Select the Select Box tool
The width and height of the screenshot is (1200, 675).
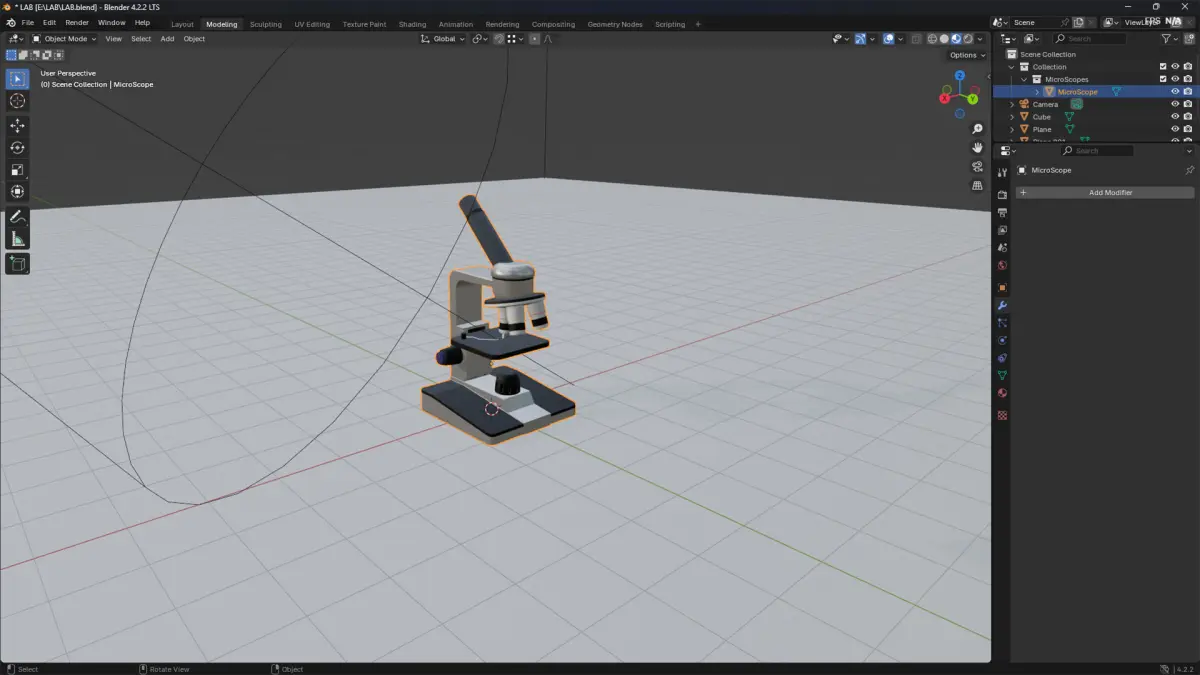17,79
